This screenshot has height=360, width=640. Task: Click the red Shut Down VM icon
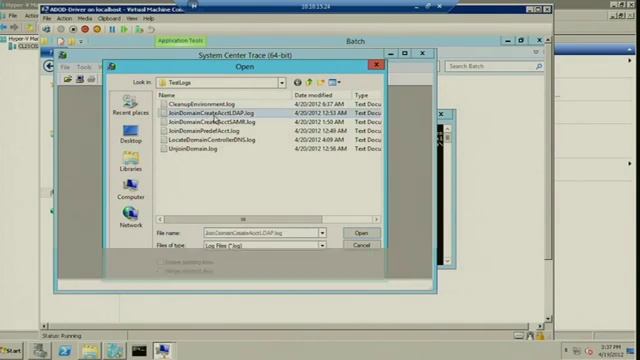(85, 29)
